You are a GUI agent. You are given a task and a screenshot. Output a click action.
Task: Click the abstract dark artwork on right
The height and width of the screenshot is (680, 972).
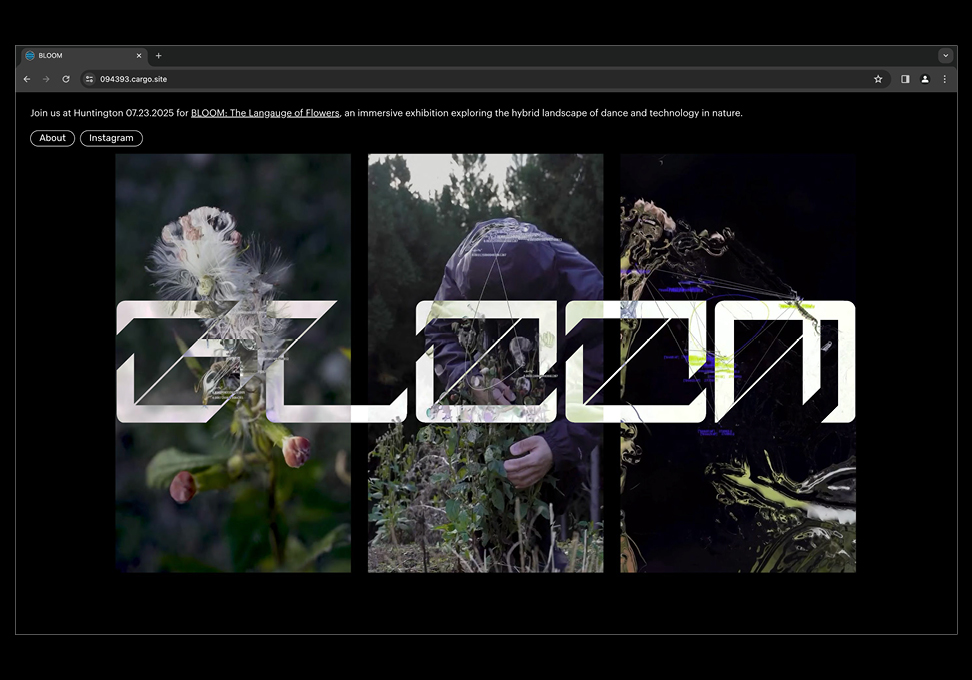pyautogui.click(x=738, y=500)
